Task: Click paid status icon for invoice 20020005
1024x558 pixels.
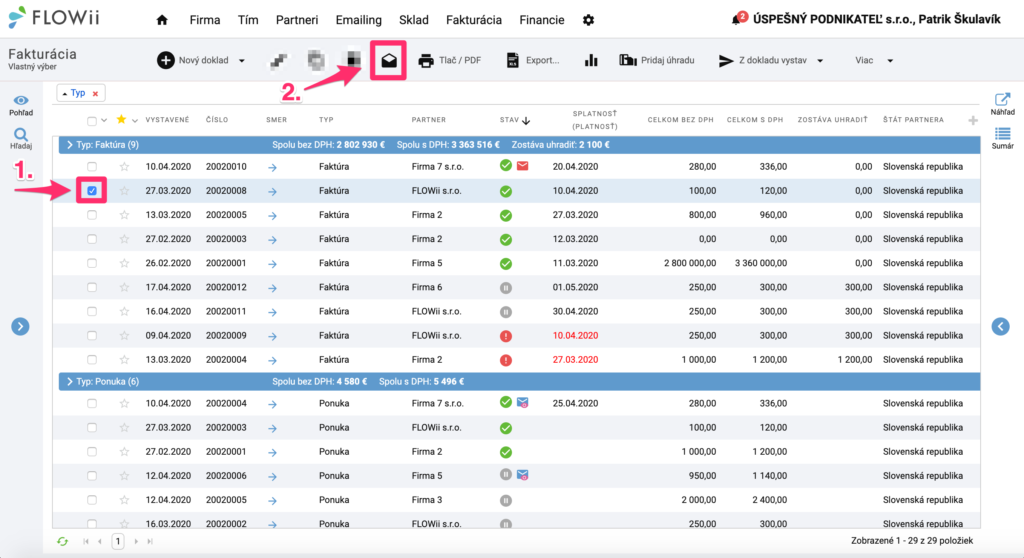Action: (505, 215)
